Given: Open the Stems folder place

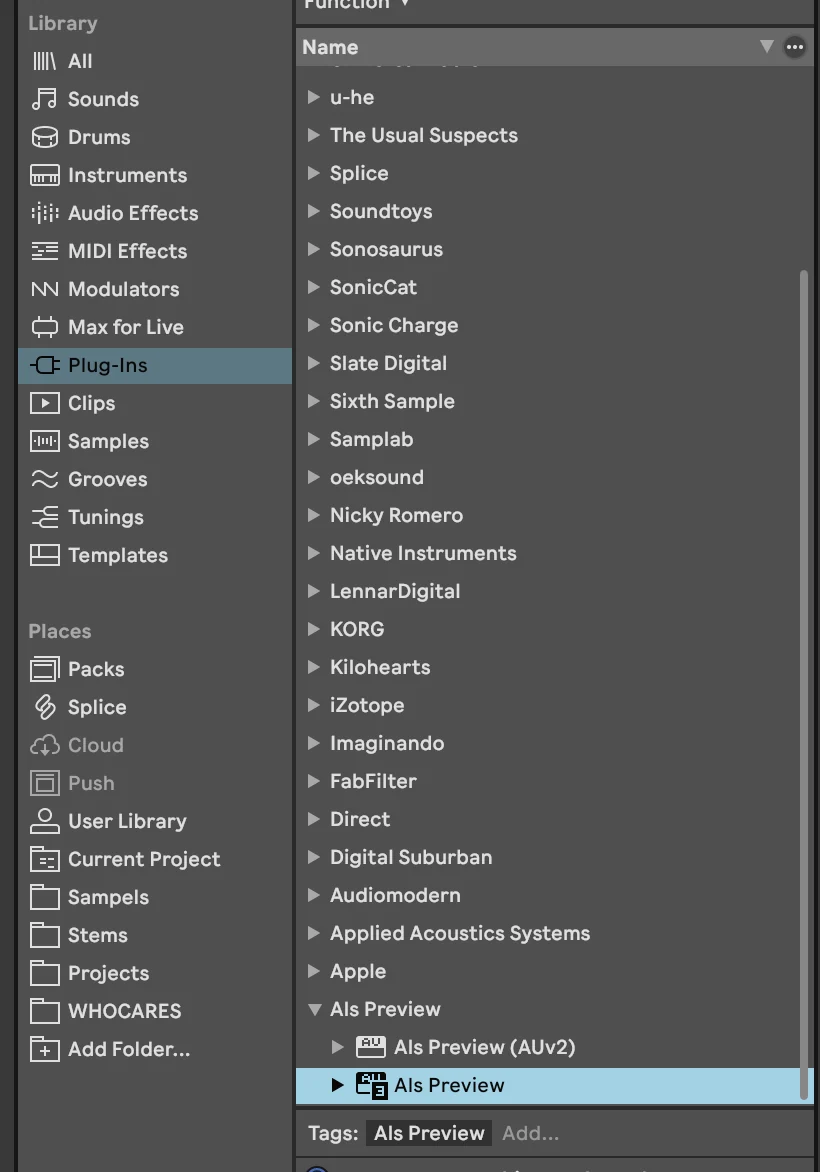Looking at the screenshot, I should click(x=97, y=935).
